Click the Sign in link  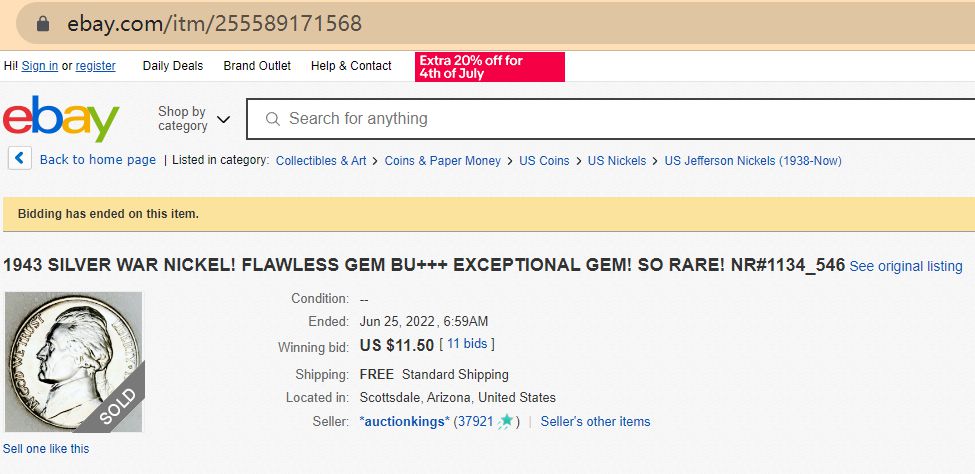[x=40, y=66]
